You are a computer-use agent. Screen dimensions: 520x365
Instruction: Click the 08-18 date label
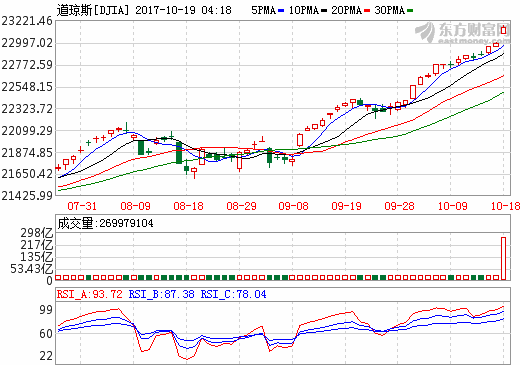click(x=188, y=206)
